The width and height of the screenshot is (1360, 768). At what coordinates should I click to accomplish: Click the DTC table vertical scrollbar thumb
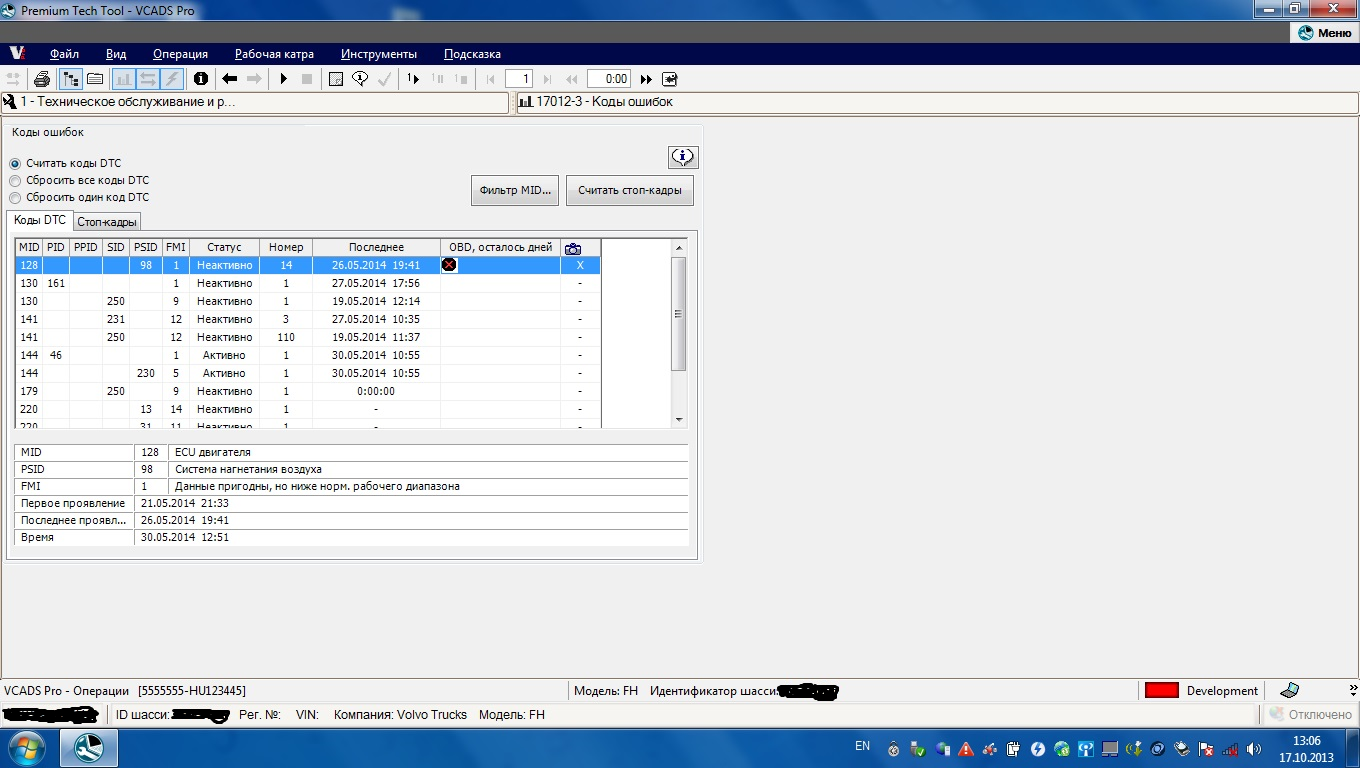pos(678,314)
